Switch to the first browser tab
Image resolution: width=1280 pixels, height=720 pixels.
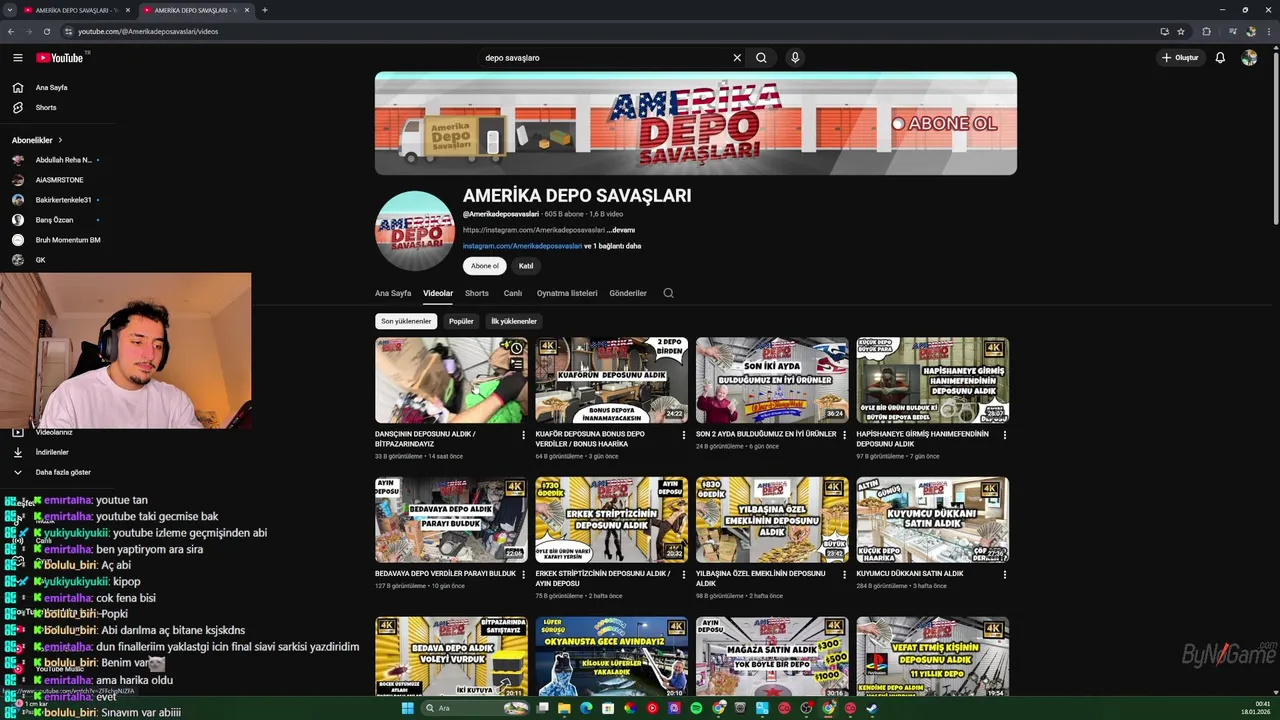[77, 10]
